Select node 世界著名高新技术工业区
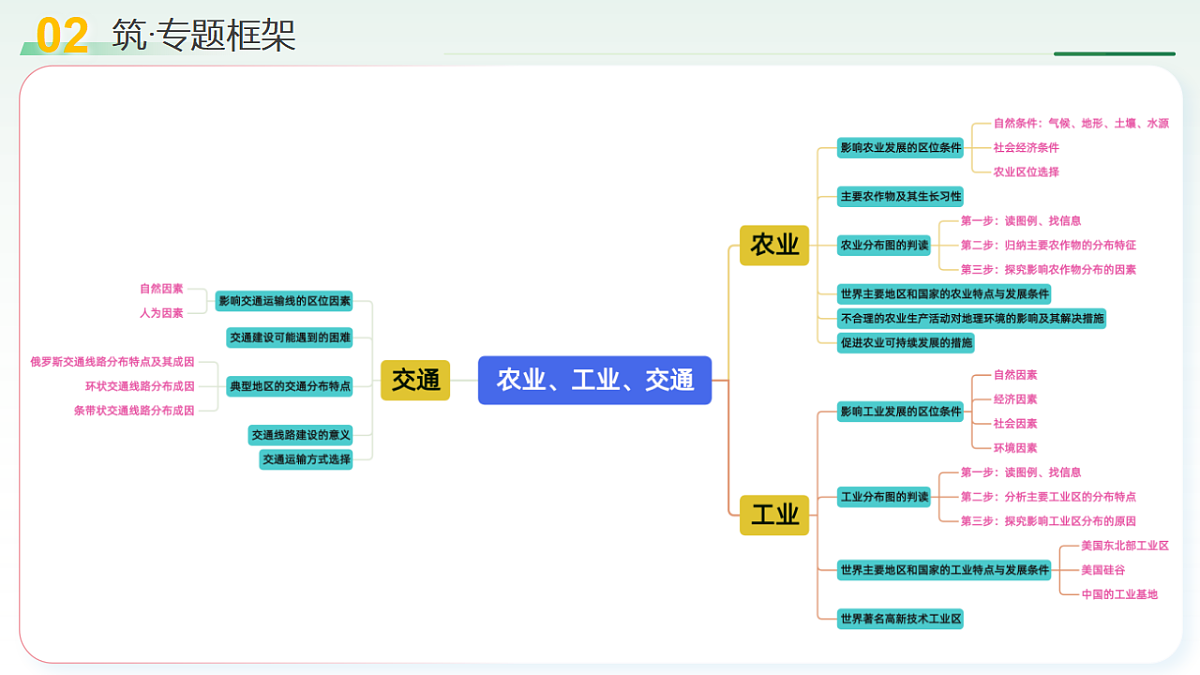Screen dimensions: 1200x675 pyautogui.click(x=901, y=619)
